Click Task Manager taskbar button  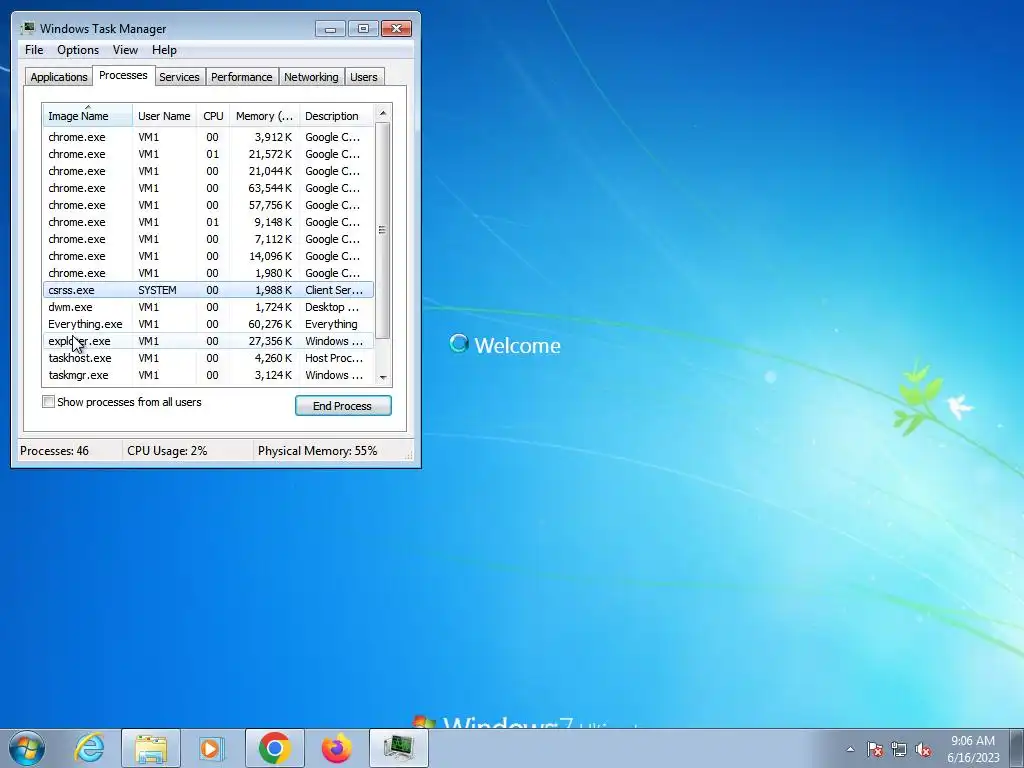398,748
